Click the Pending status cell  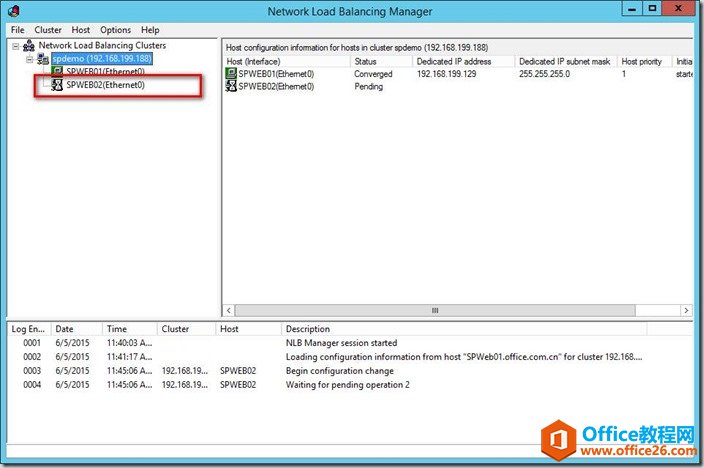click(x=369, y=87)
